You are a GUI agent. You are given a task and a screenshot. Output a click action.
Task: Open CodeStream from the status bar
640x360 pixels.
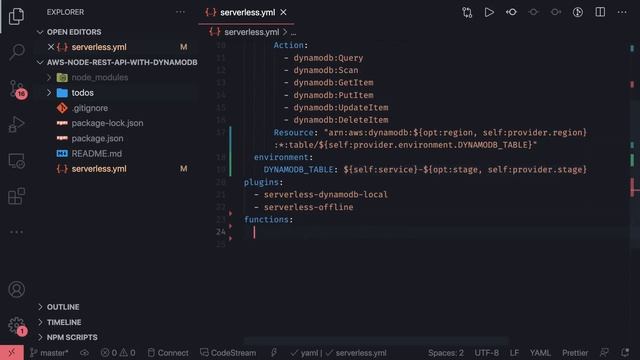pos(228,353)
